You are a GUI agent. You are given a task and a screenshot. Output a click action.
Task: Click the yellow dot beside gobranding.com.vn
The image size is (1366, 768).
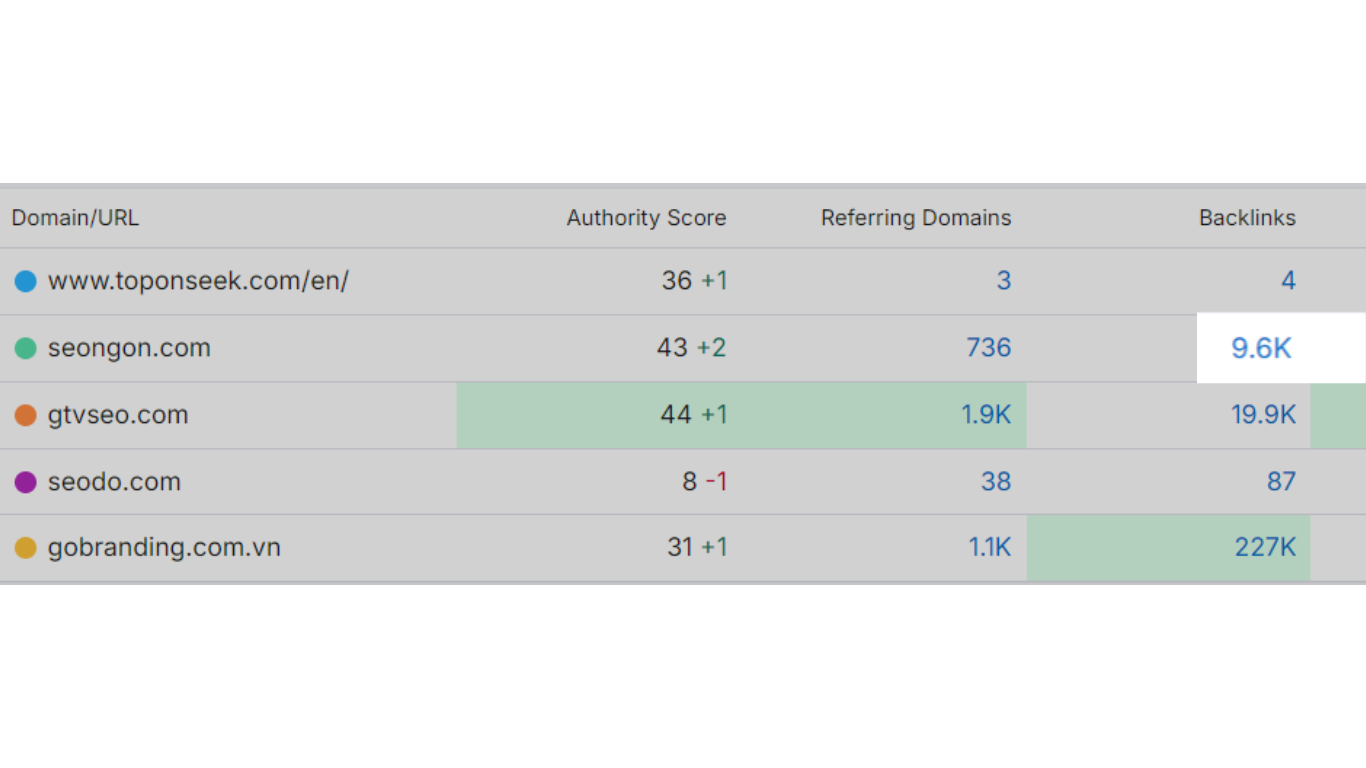(25, 548)
